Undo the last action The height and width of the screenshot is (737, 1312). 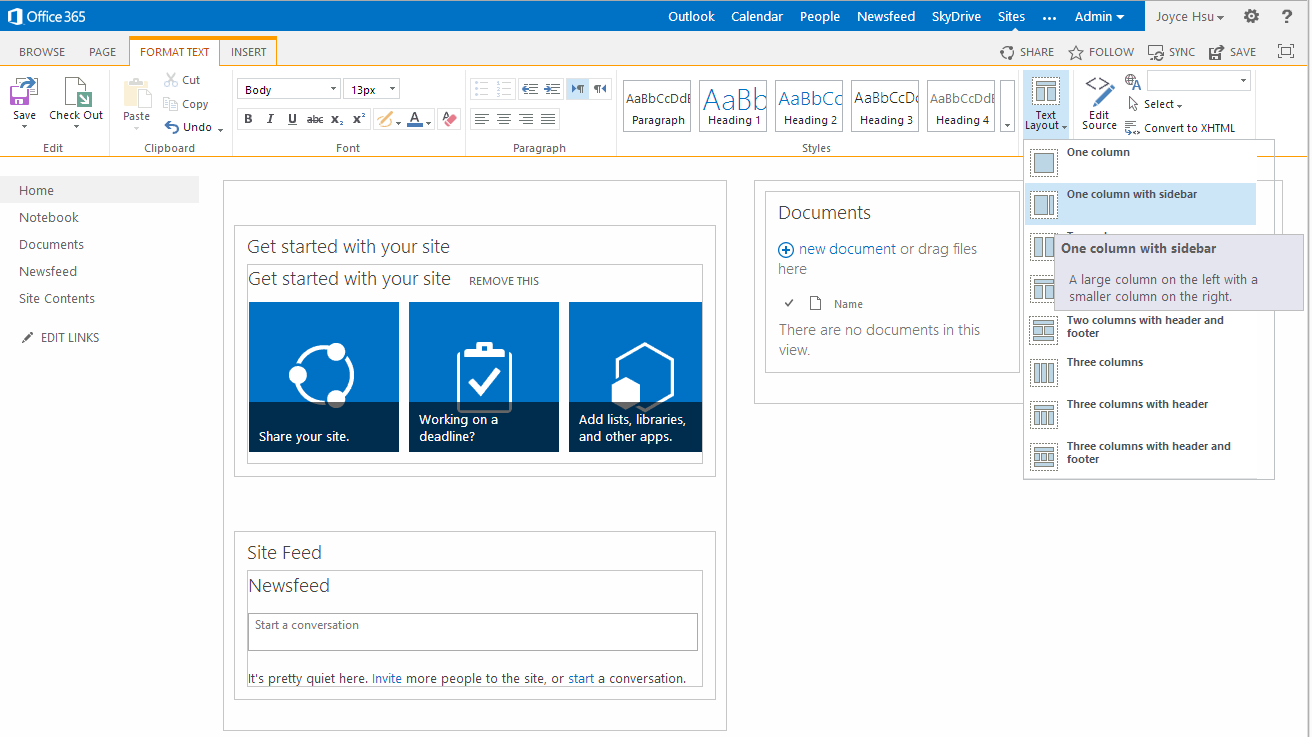pyautogui.click(x=189, y=127)
